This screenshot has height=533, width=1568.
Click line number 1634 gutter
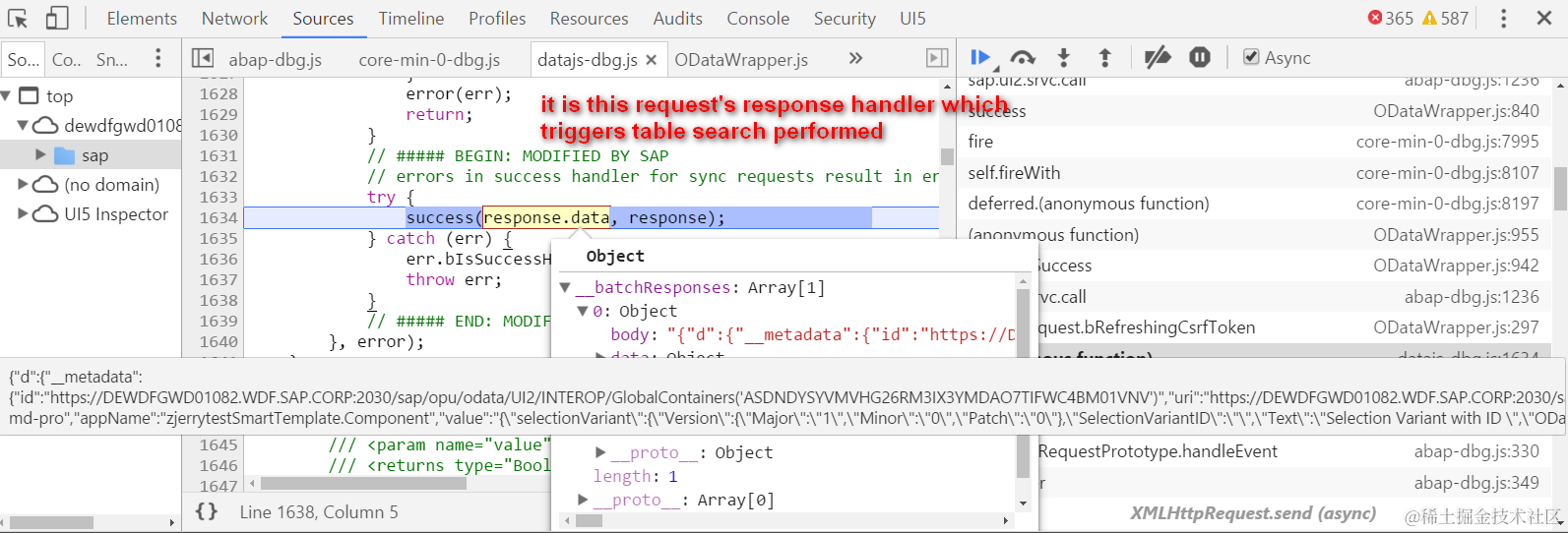click(219, 217)
